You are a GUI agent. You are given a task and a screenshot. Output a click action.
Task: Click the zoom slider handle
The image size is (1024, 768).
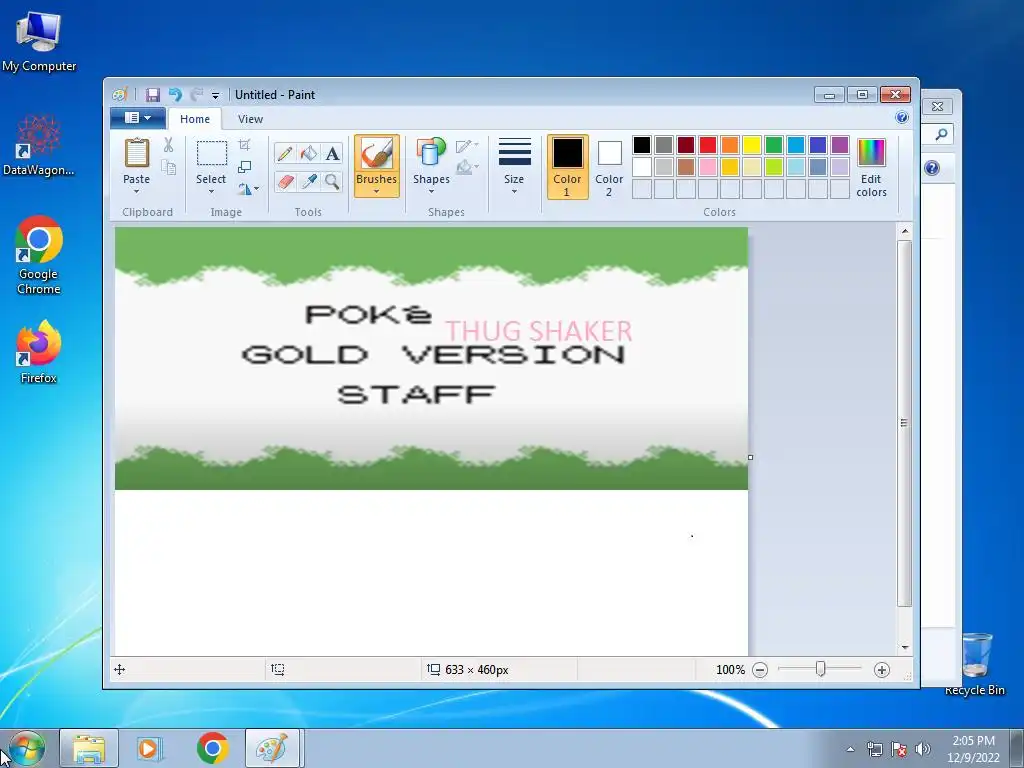point(820,669)
